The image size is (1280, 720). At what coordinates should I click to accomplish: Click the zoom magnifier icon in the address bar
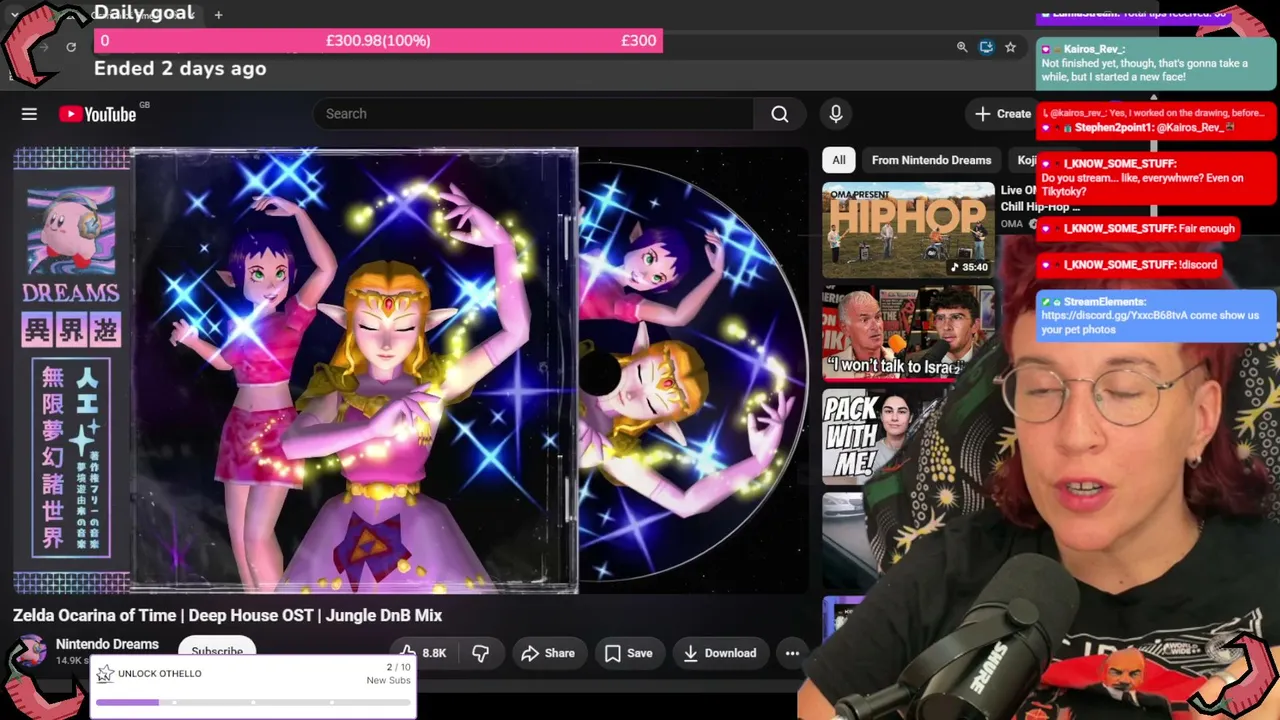tap(962, 47)
